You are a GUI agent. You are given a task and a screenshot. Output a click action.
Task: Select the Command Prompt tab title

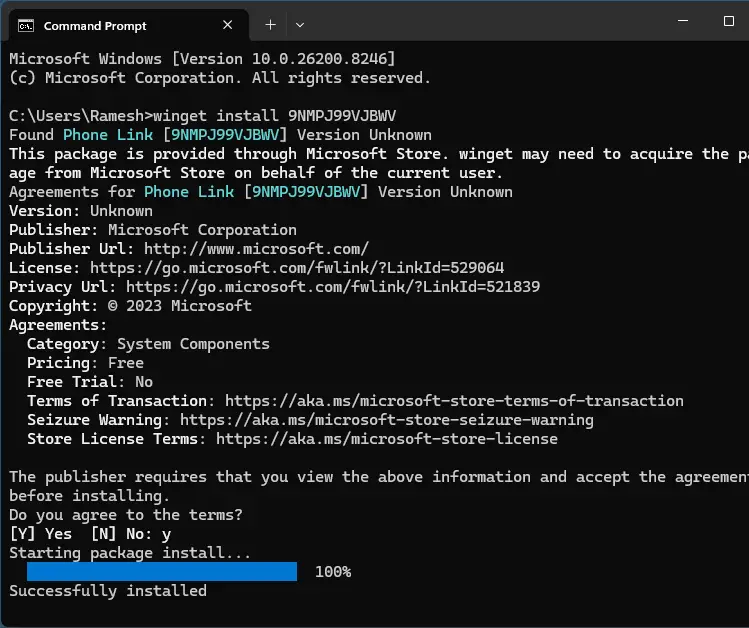point(95,26)
